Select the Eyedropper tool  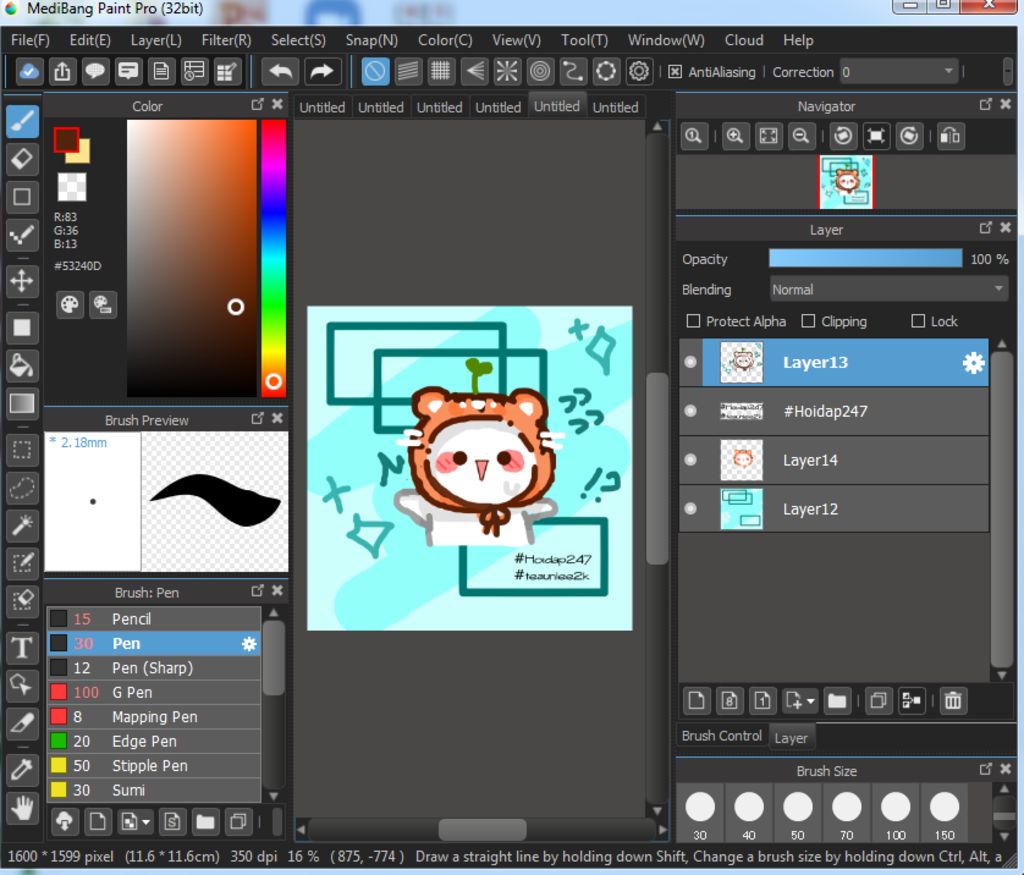[x=22, y=769]
